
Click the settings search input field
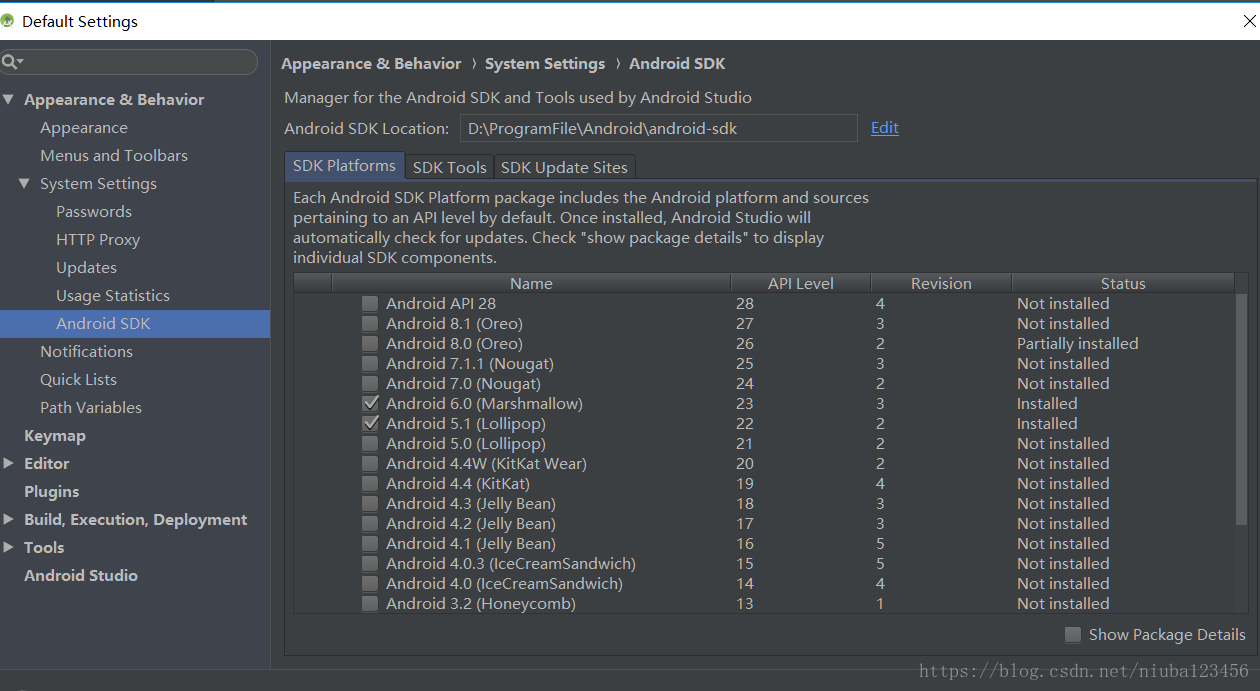[130, 62]
